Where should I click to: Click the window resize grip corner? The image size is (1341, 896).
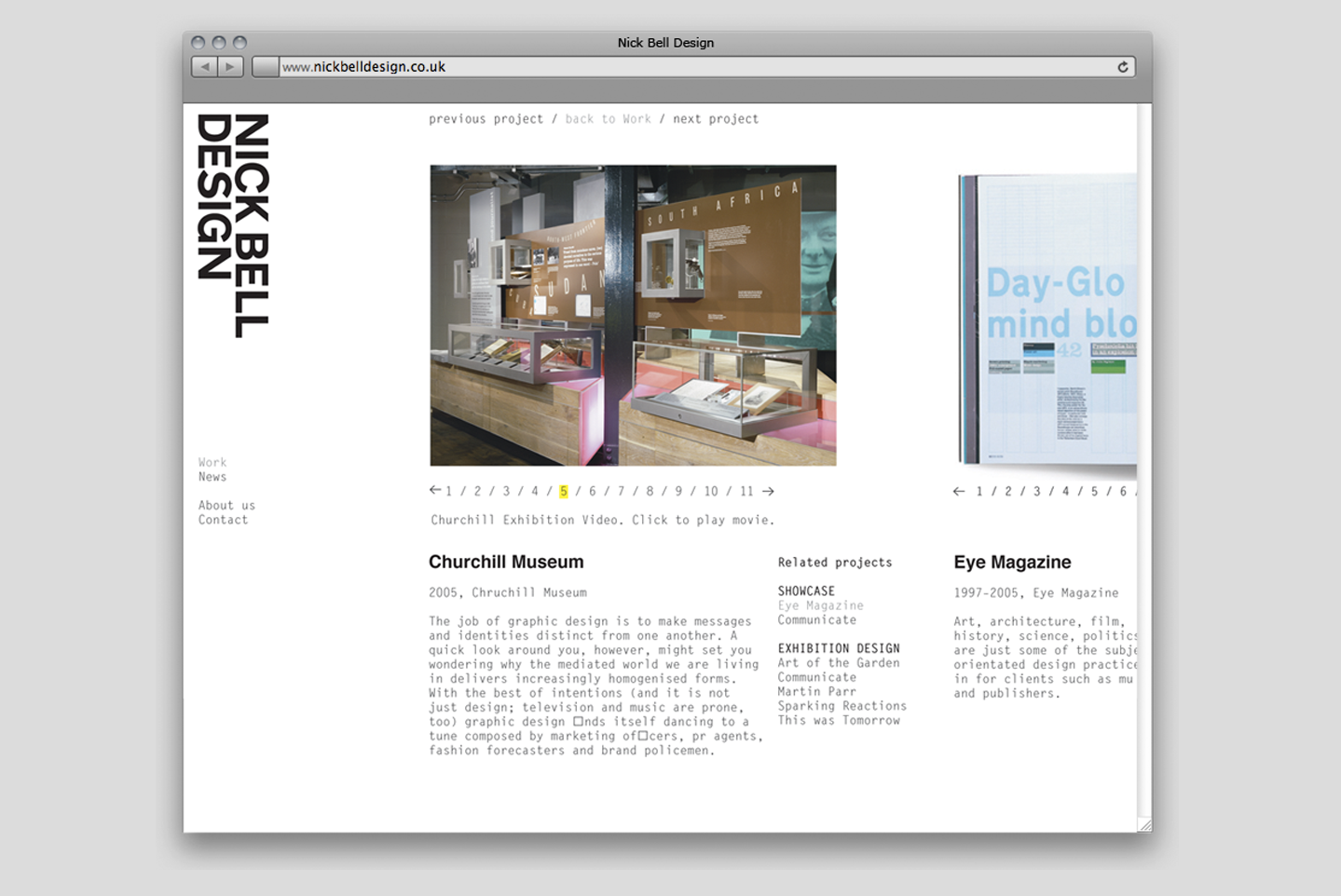click(x=1145, y=825)
